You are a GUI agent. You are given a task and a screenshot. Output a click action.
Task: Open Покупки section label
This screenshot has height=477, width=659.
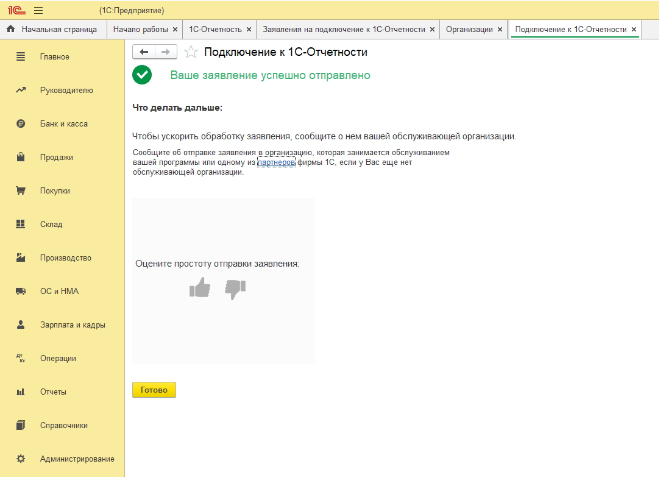pyautogui.click(x=55, y=191)
